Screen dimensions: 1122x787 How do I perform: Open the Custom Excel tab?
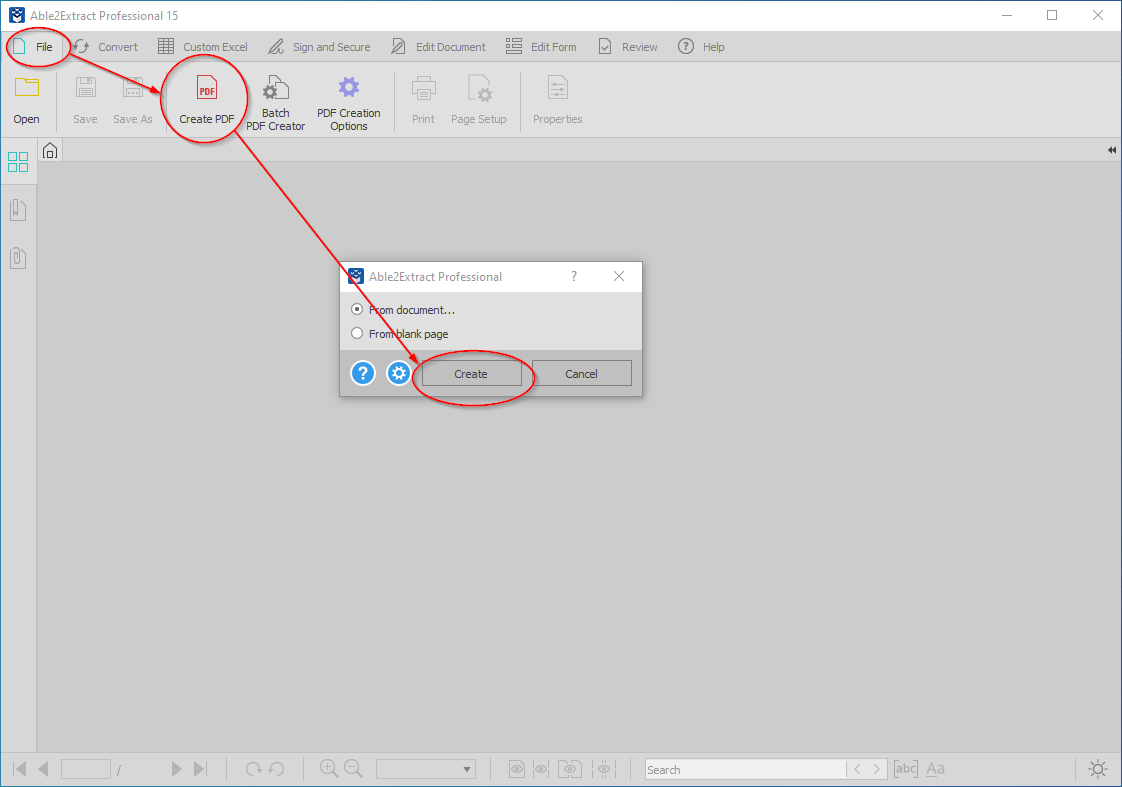tap(203, 47)
